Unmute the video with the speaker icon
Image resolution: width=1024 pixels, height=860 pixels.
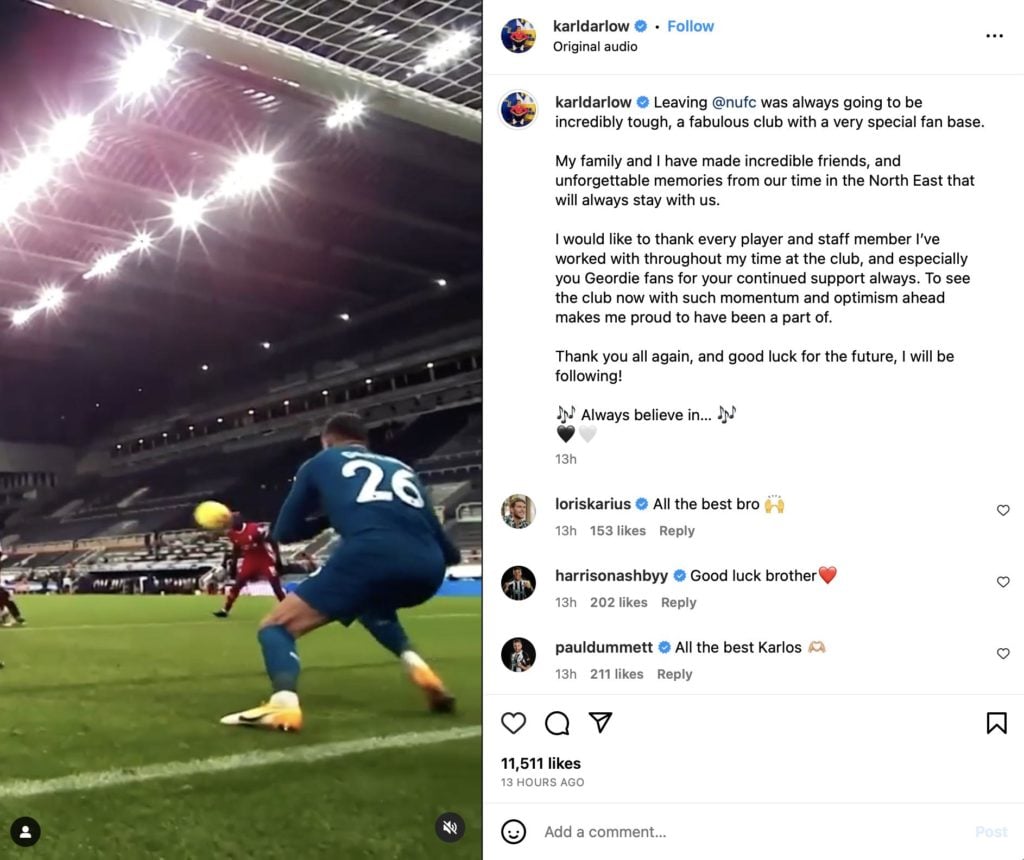pos(450,827)
